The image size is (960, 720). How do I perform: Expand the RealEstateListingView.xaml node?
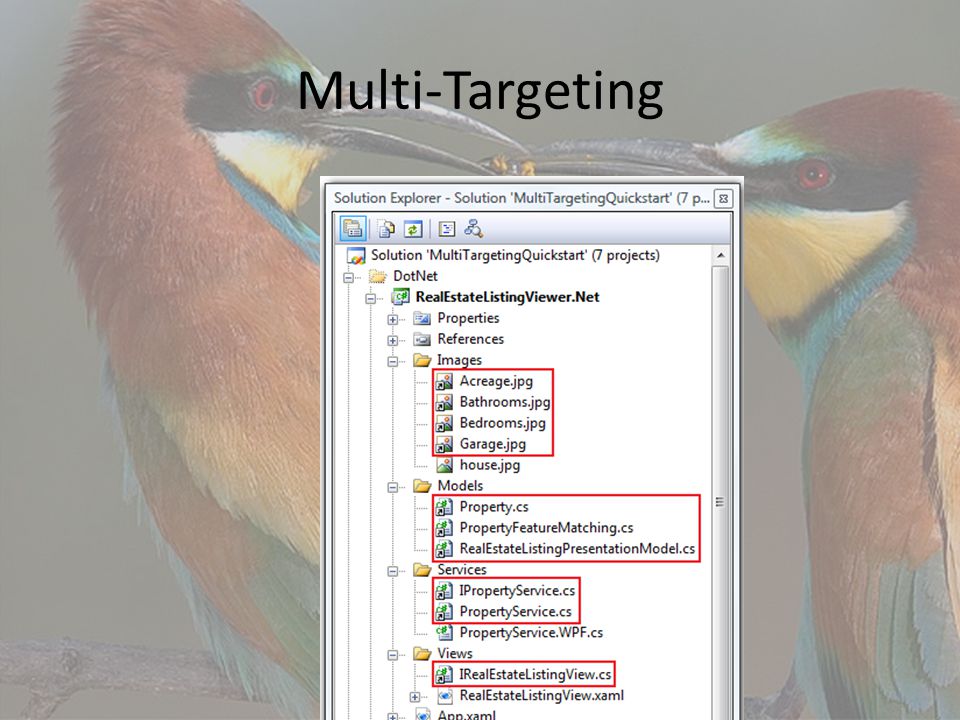[414, 697]
